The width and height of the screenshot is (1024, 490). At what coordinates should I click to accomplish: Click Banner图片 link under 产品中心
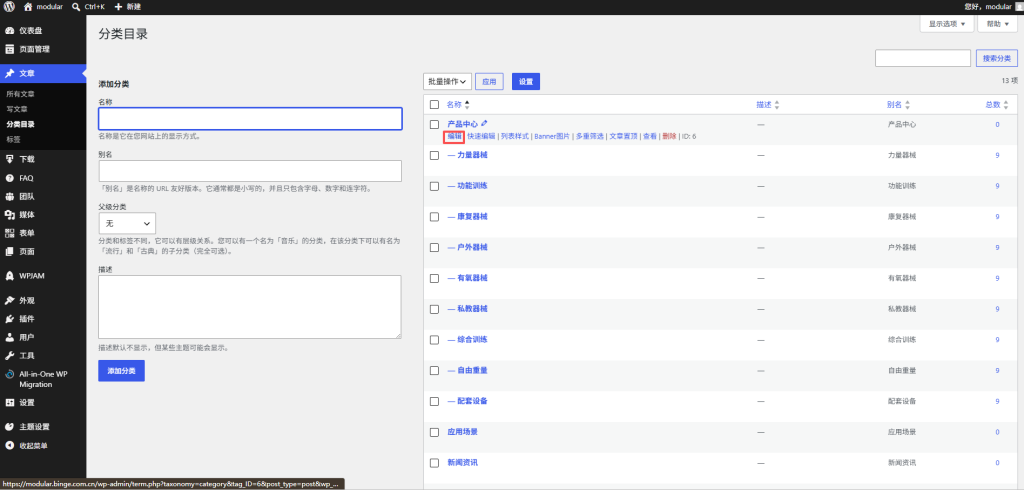[552, 137]
